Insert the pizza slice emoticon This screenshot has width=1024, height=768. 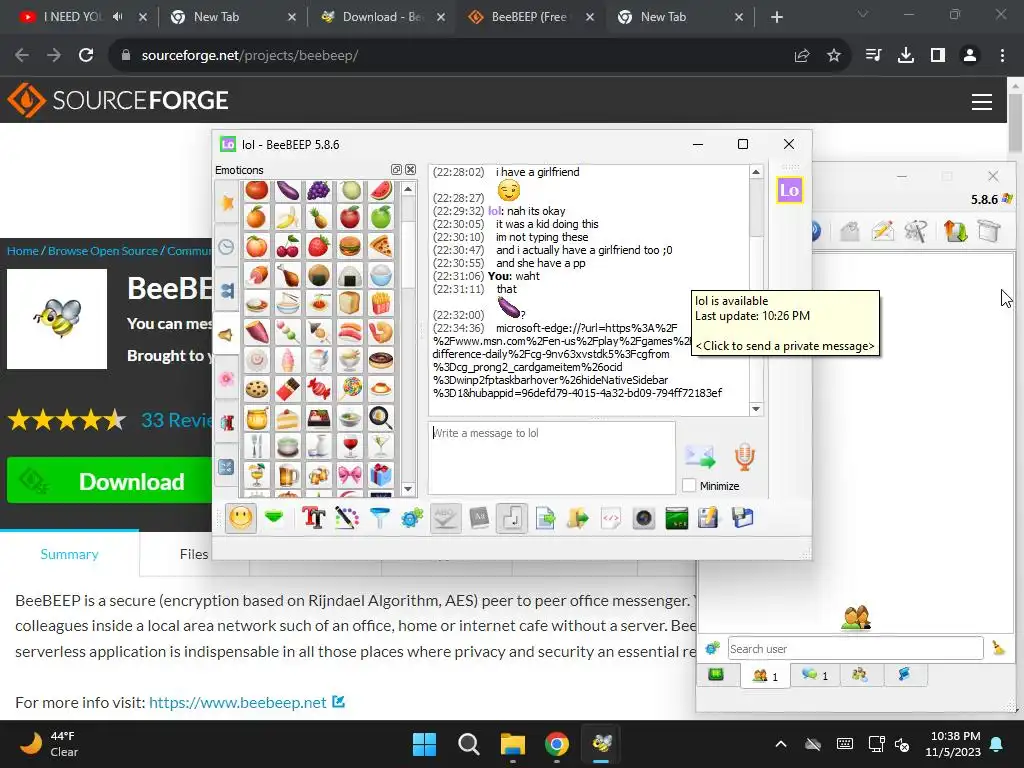click(381, 246)
